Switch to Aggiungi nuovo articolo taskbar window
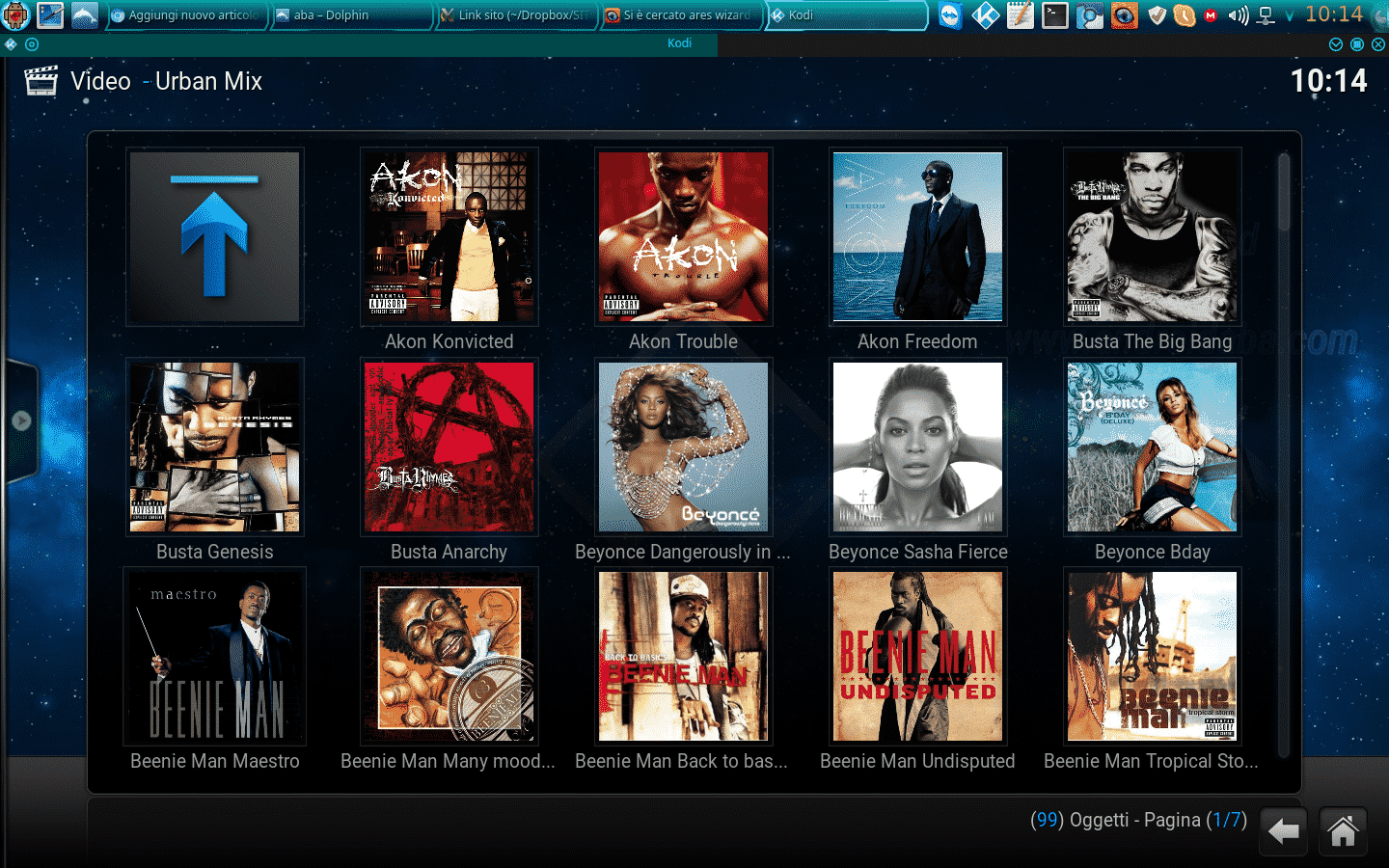The image size is (1389, 868). point(186,15)
